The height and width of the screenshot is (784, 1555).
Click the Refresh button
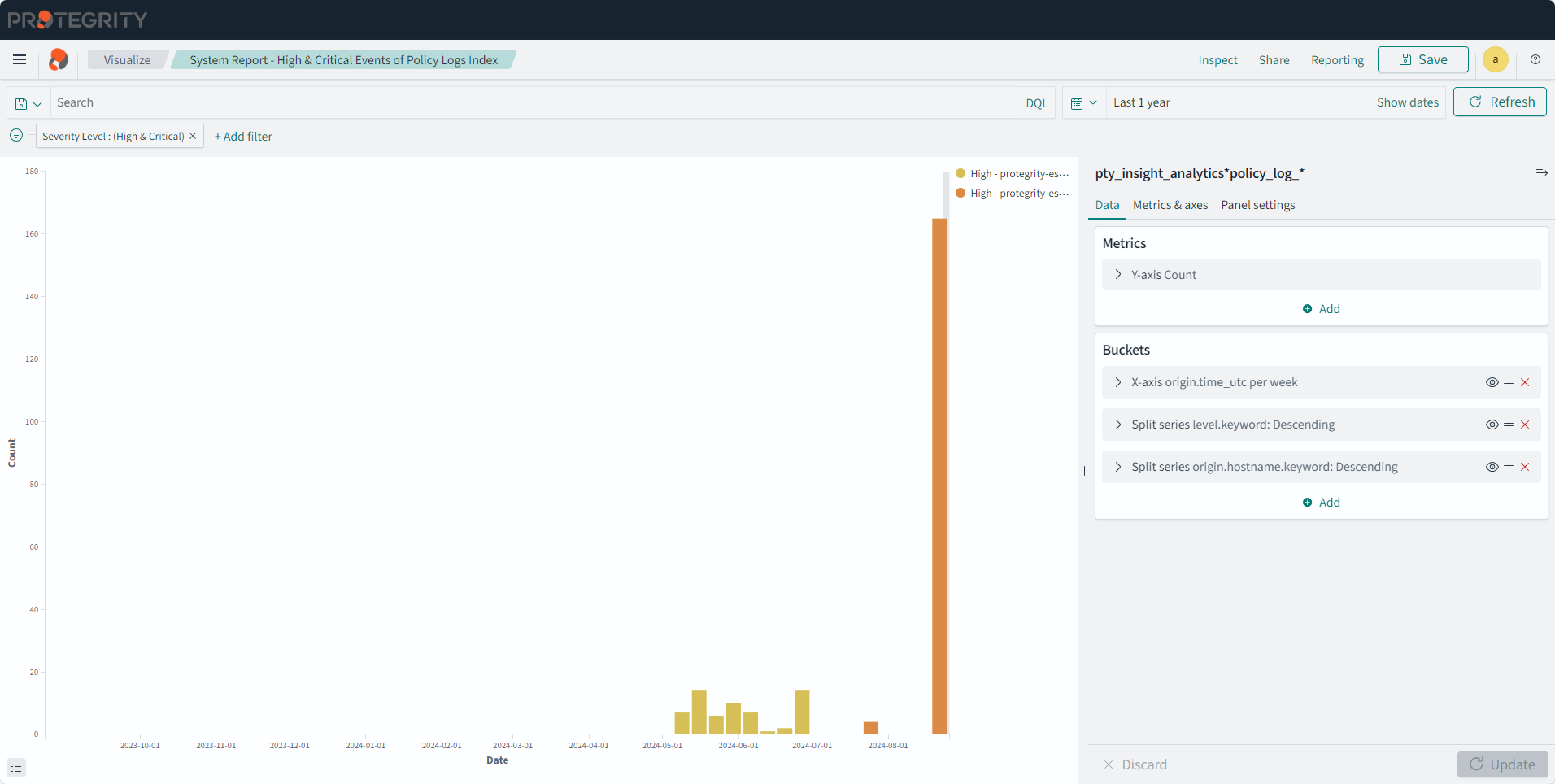pyautogui.click(x=1500, y=102)
